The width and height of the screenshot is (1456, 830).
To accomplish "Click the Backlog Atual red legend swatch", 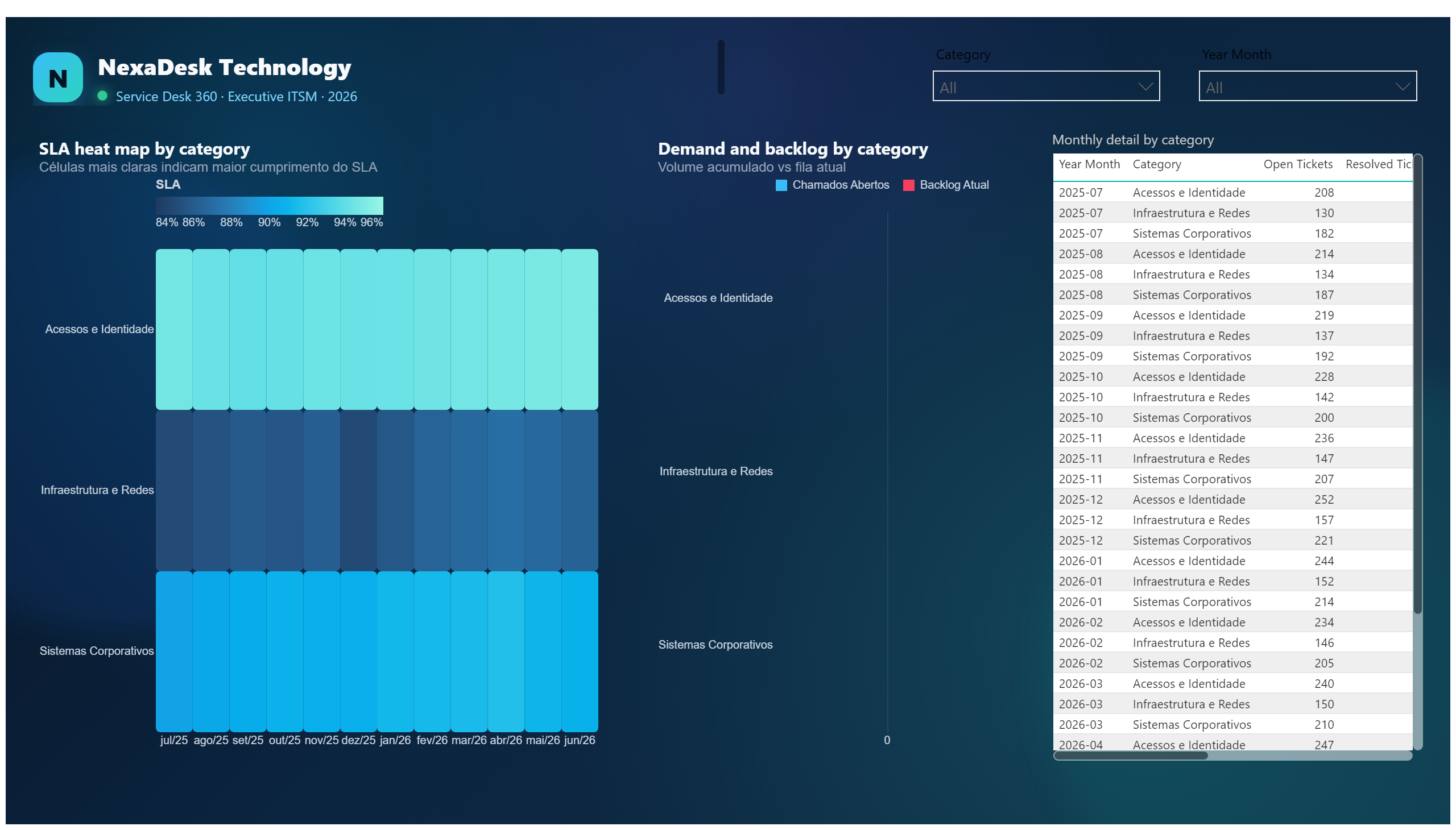I will coord(908,185).
